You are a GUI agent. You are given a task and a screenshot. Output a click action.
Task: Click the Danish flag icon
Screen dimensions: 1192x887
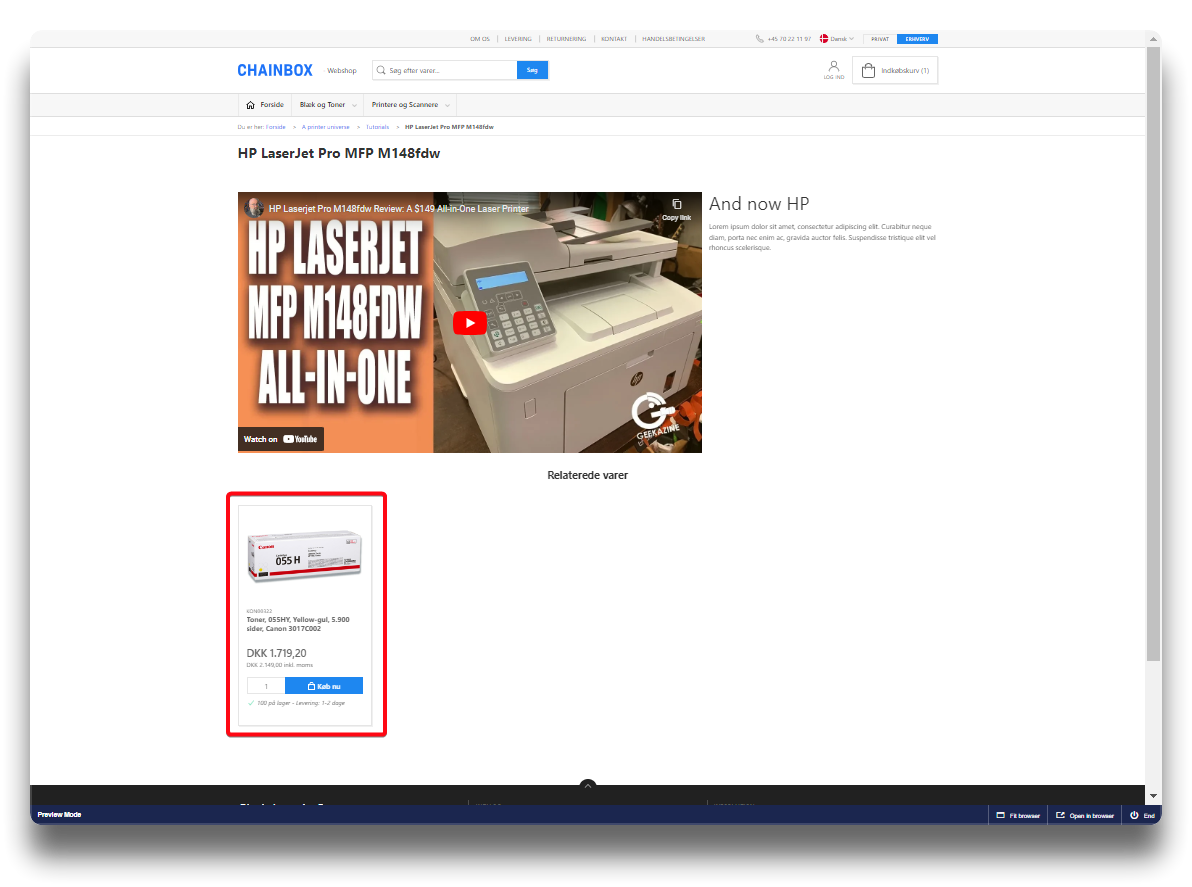tap(823, 39)
